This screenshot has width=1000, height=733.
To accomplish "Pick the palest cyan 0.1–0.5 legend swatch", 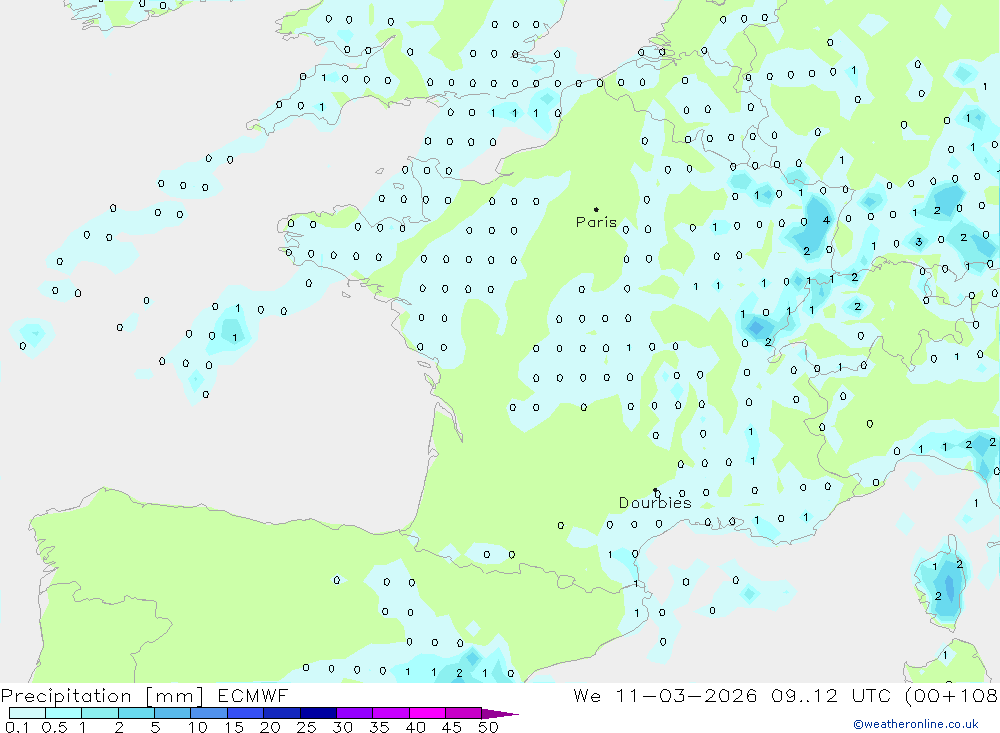I will click(x=27, y=713).
